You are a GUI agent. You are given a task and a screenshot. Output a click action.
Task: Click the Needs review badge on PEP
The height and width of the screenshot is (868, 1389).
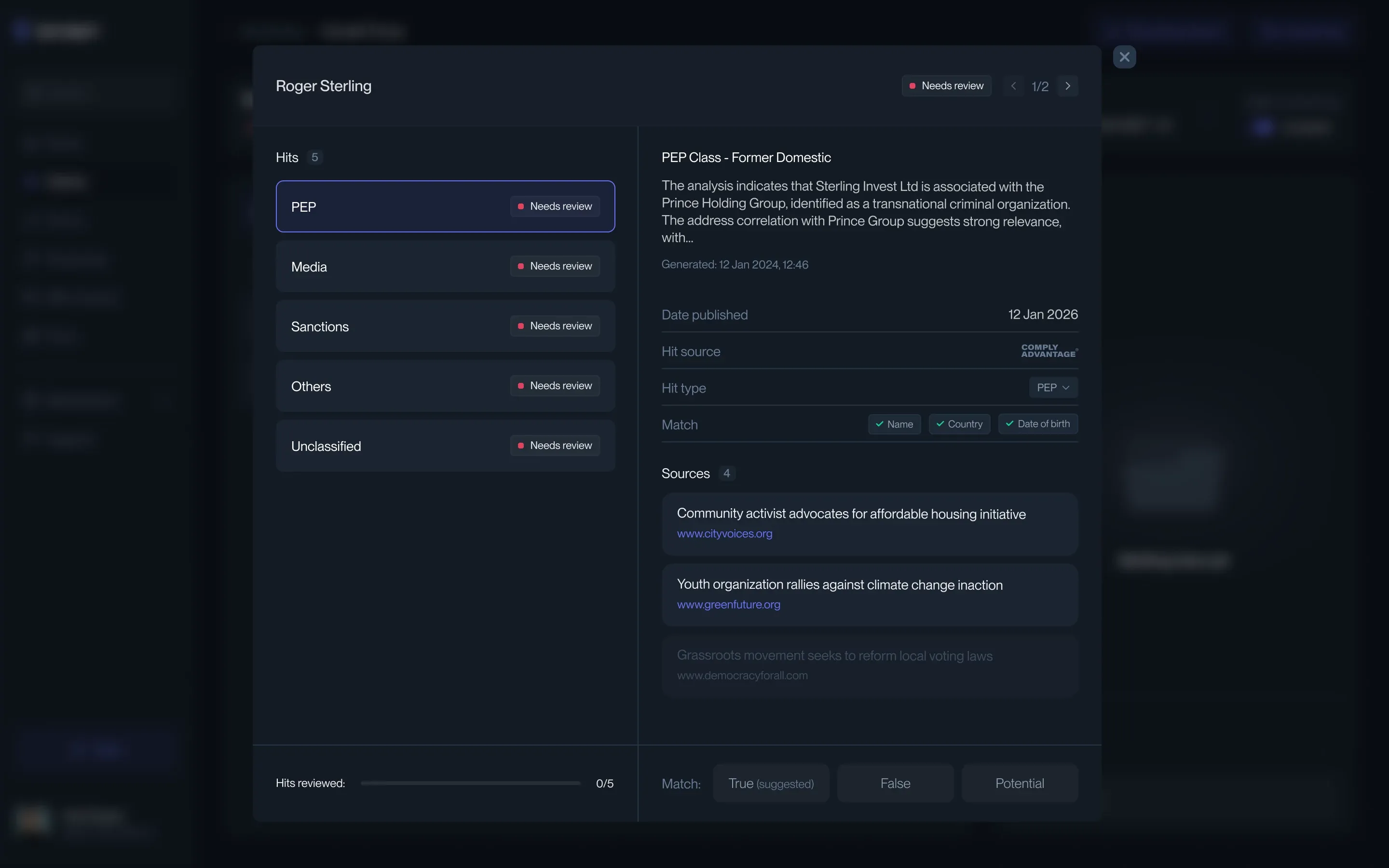click(555, 207)
